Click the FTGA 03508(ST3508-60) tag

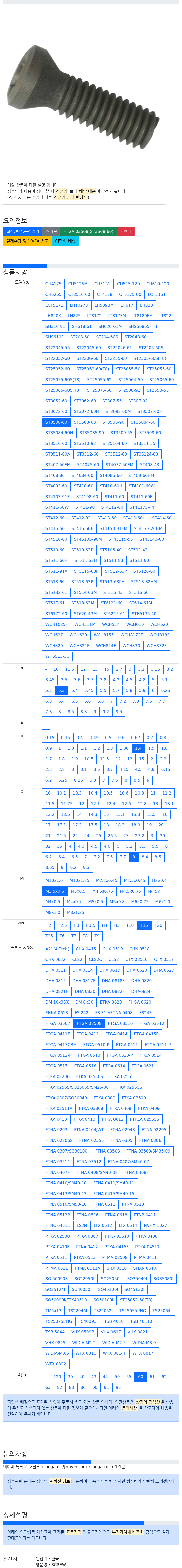(88, 231)
